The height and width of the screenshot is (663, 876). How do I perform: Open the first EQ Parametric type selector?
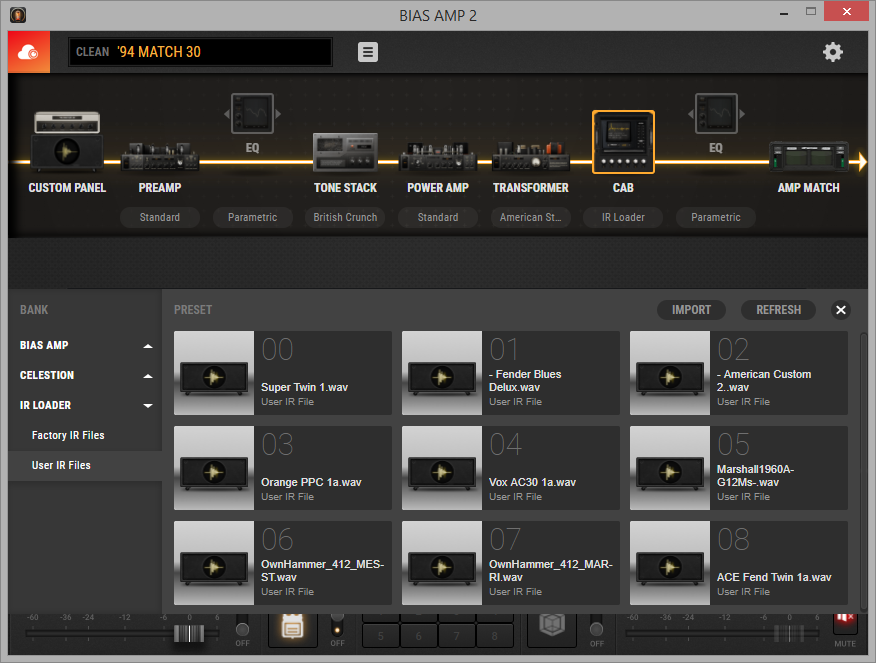tap(253, 217)
